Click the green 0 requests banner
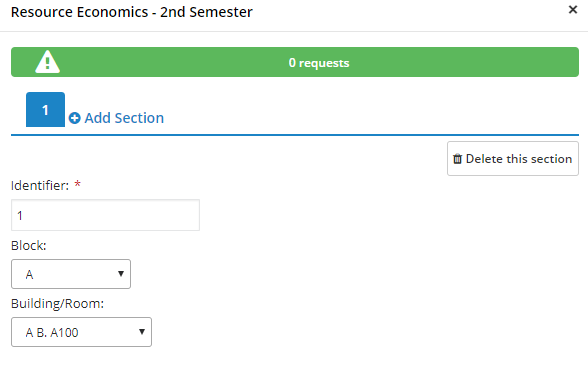Screen dimensions: 588x365 coord(295,62)
